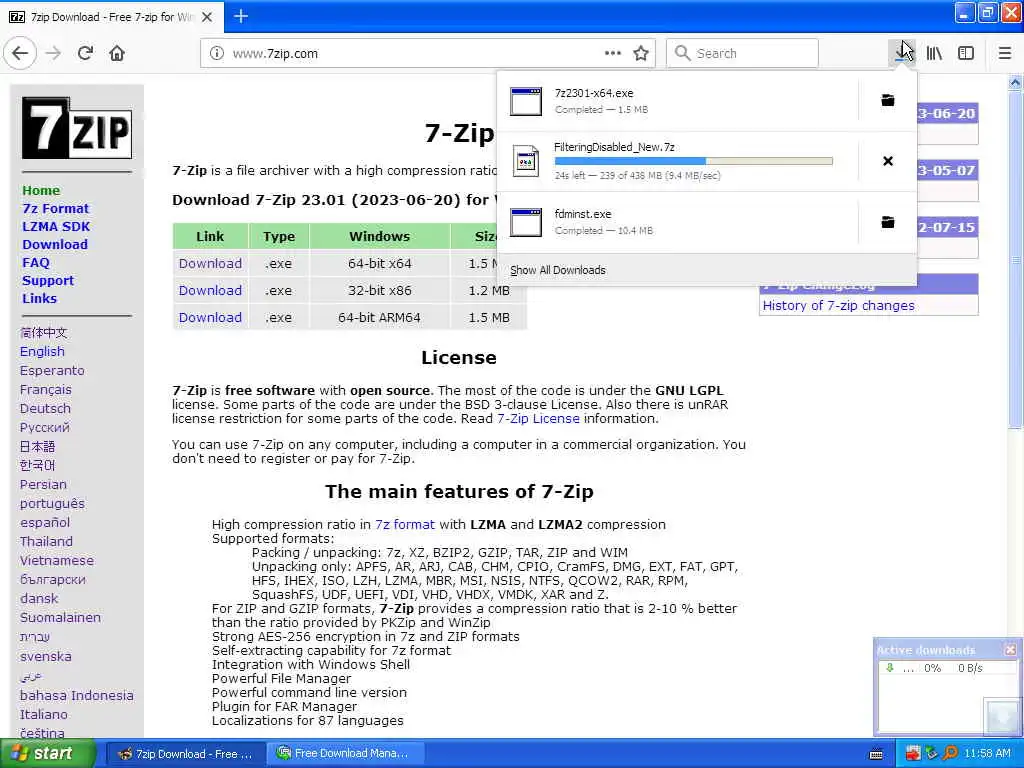
Task: Select the 7zip Download browser tab
Action: pos(111,17)
